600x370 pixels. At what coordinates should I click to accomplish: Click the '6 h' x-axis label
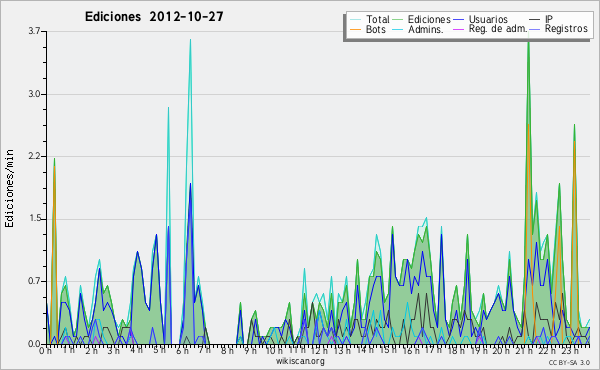[x=183, y=351]
